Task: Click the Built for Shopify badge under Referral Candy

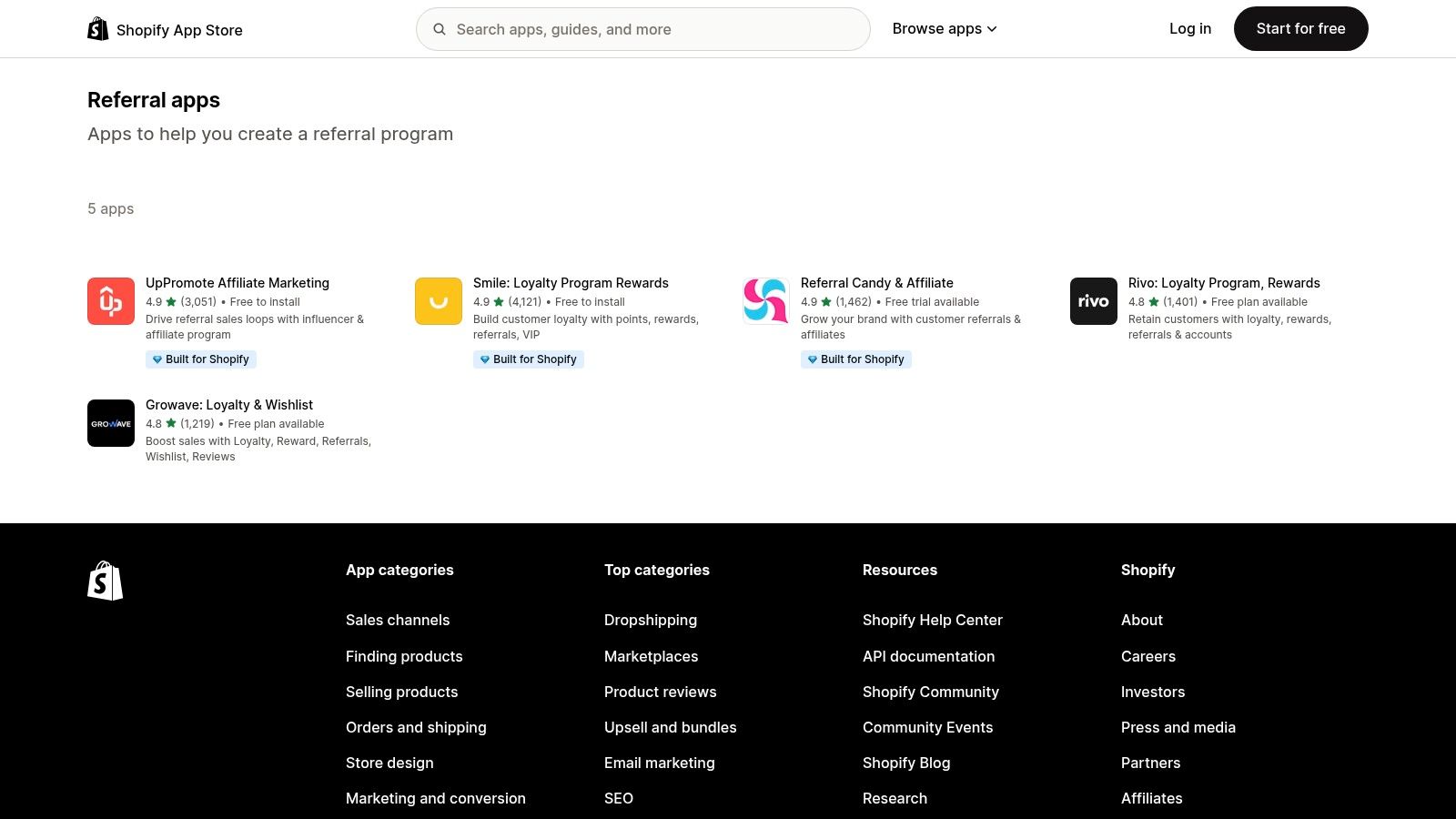Action: coord(855,359)
